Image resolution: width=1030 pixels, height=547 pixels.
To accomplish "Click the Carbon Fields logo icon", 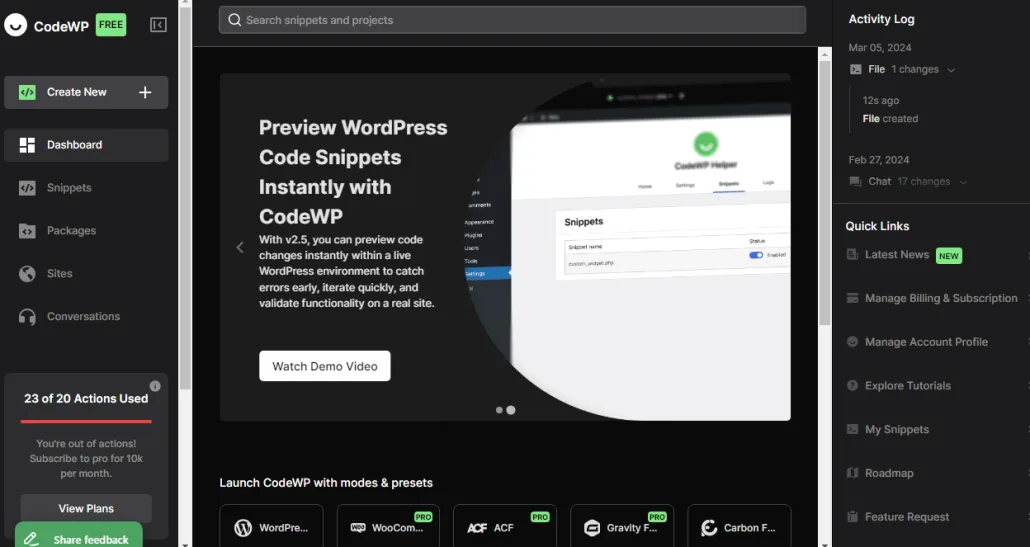I will [709, 528].
